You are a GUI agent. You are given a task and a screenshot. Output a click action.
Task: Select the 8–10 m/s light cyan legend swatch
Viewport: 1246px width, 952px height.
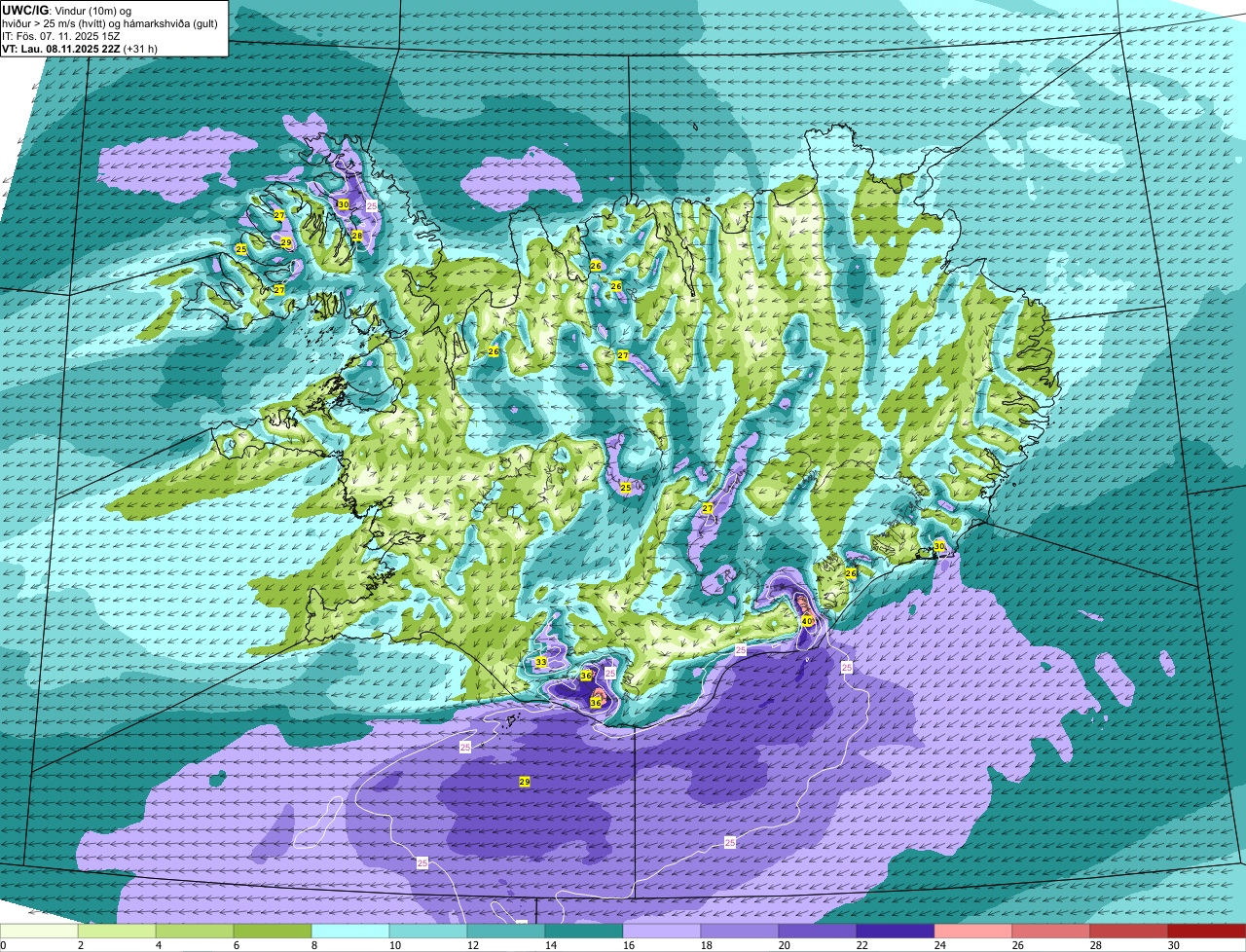pyautogui.click(x=350, y=931)
